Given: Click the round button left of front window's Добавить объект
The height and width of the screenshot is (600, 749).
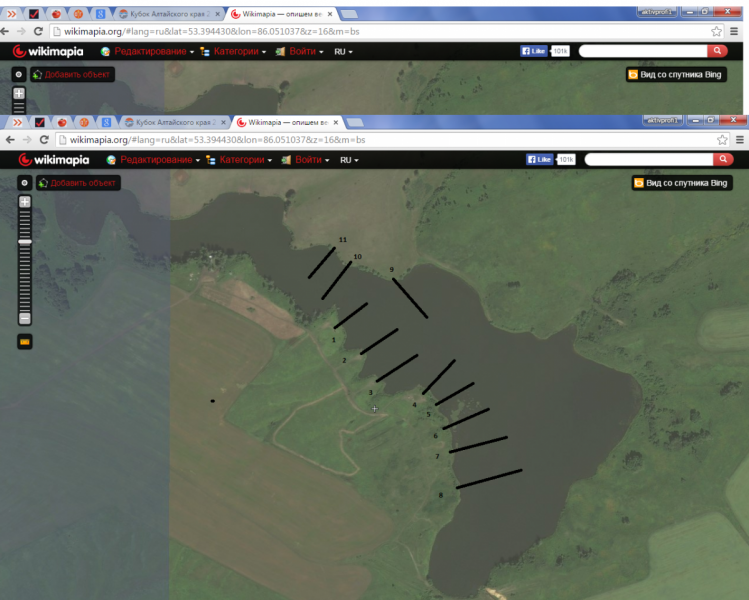Looking at the screenshot, I should click(25, 183).
